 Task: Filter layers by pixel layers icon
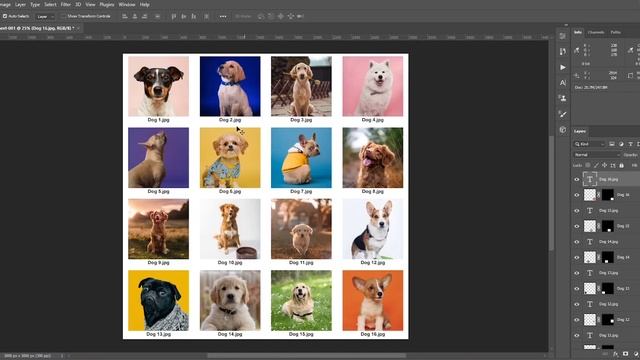click(612, 144)
